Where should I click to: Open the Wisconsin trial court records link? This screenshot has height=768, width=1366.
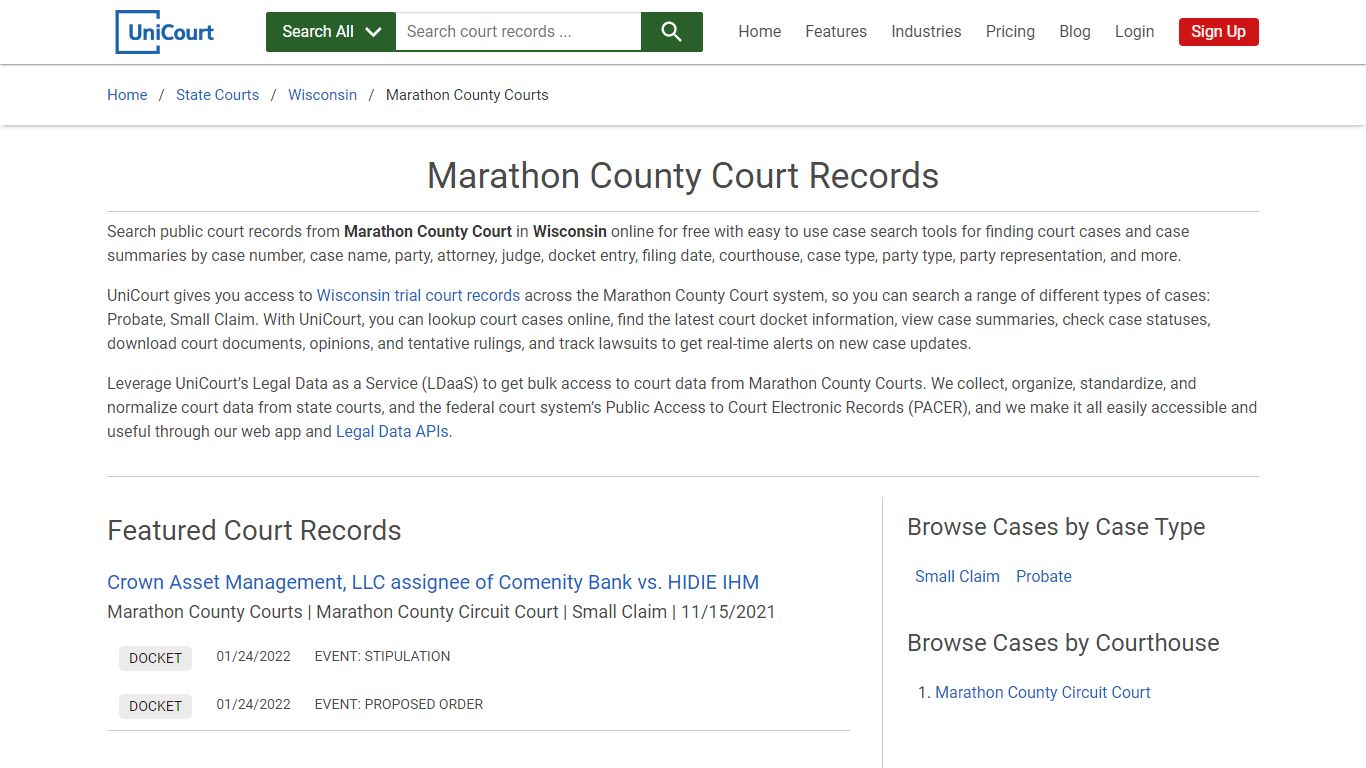pos(418,296)
